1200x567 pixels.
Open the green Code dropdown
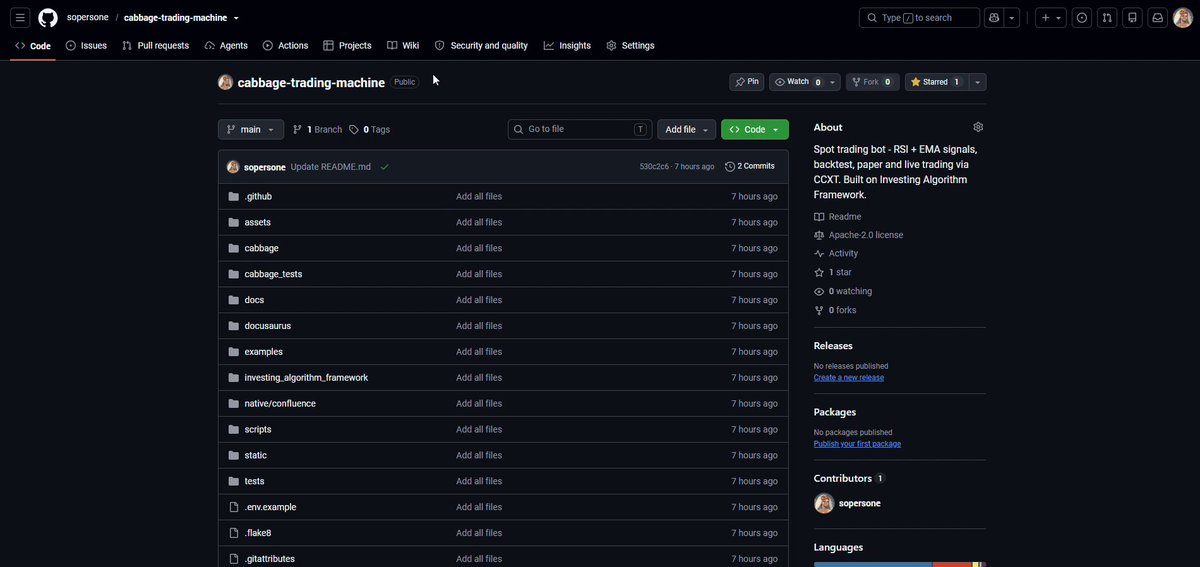(x=755, y=130)
